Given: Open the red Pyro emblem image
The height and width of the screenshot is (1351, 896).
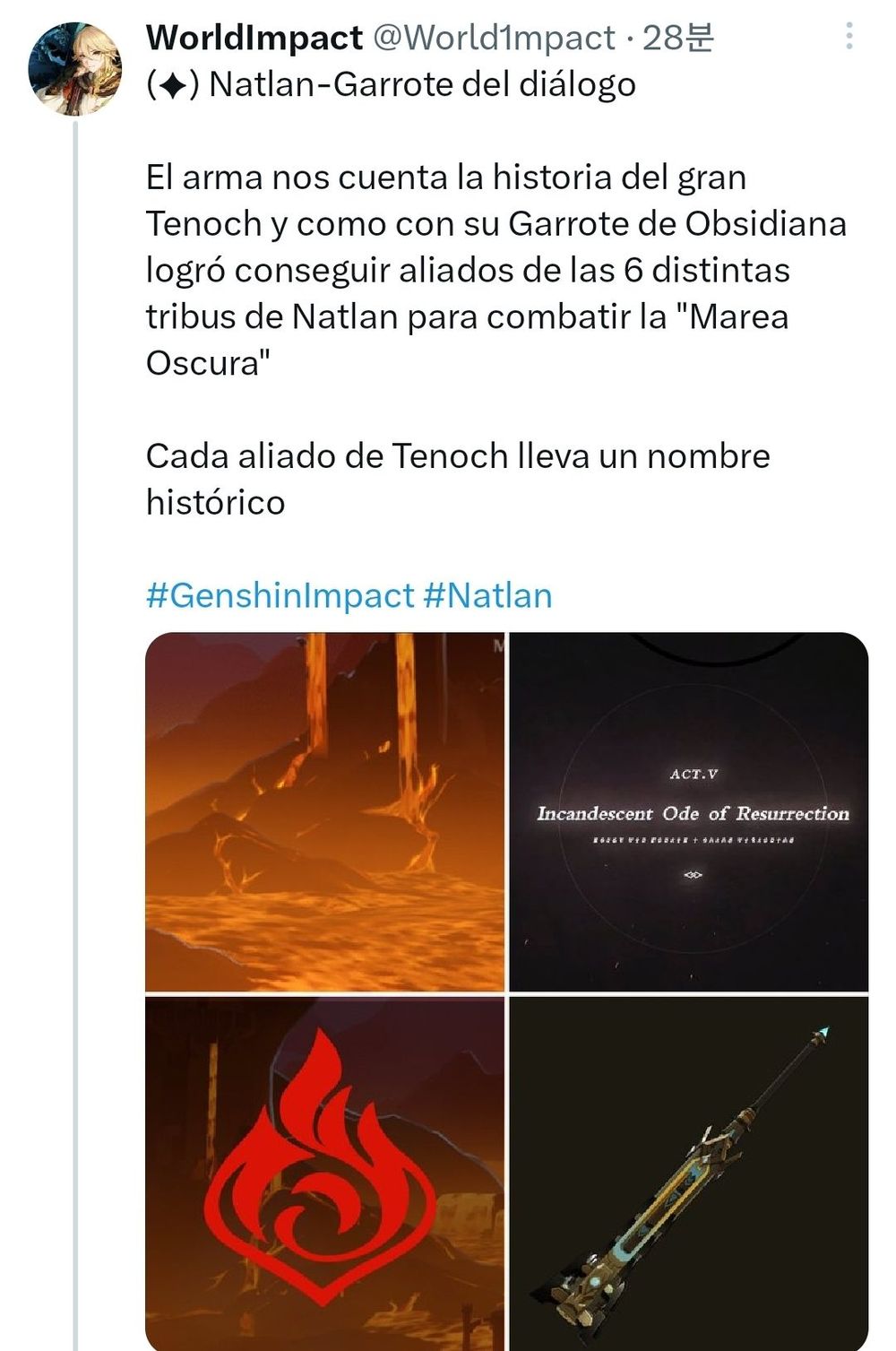Looking at the screenshot, I should coord(325,1173).
